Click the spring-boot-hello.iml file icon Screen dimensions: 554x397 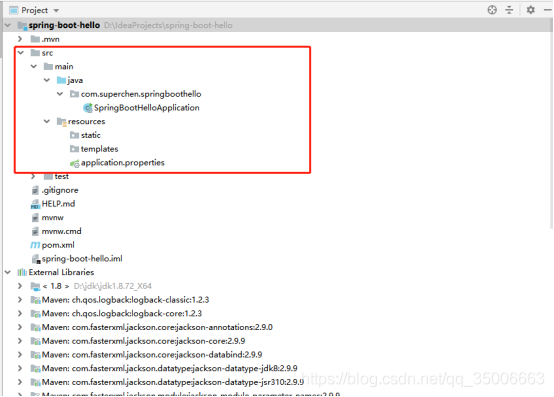point(36,259)
